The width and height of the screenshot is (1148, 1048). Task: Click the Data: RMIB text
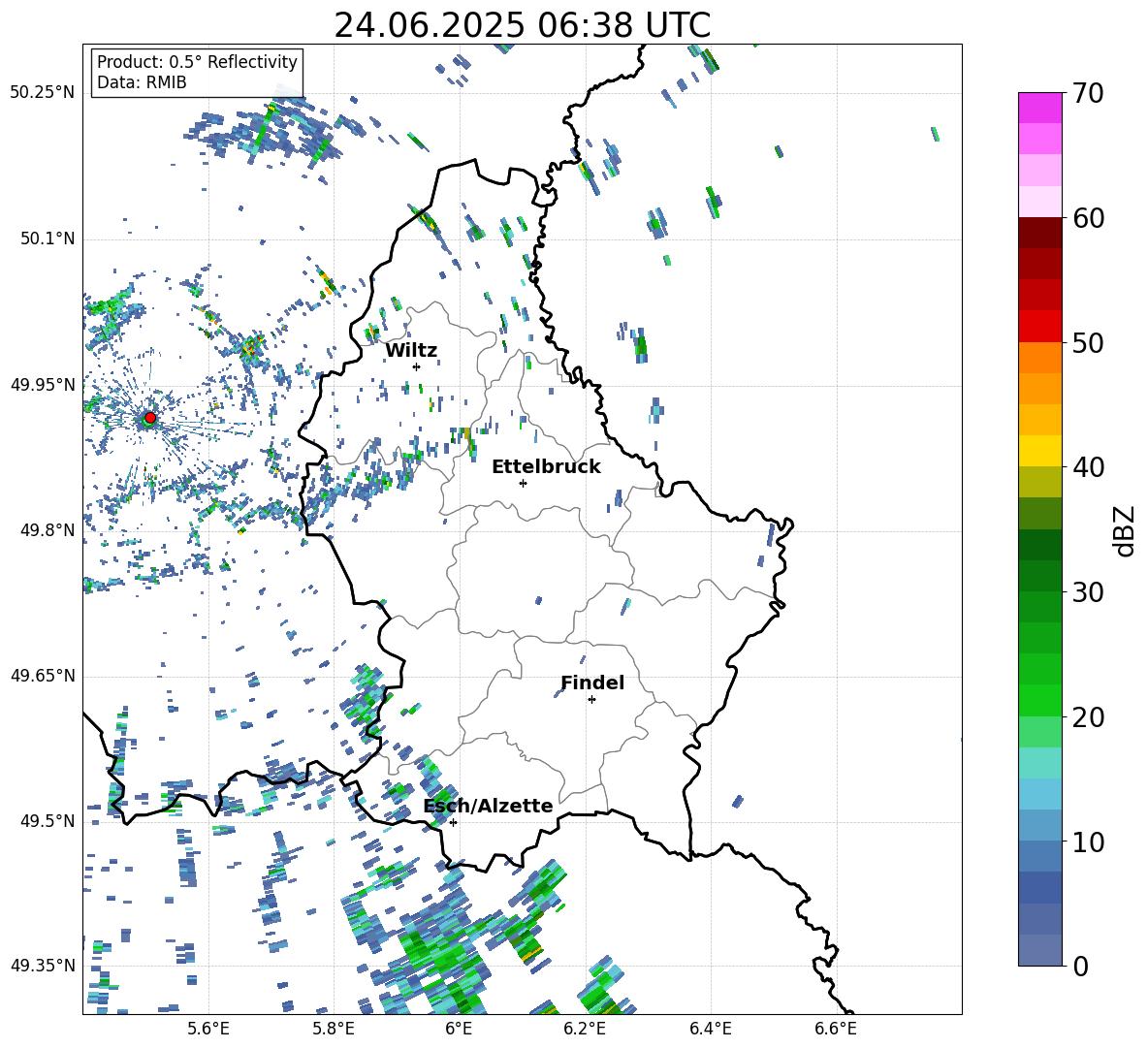[142, 82]
